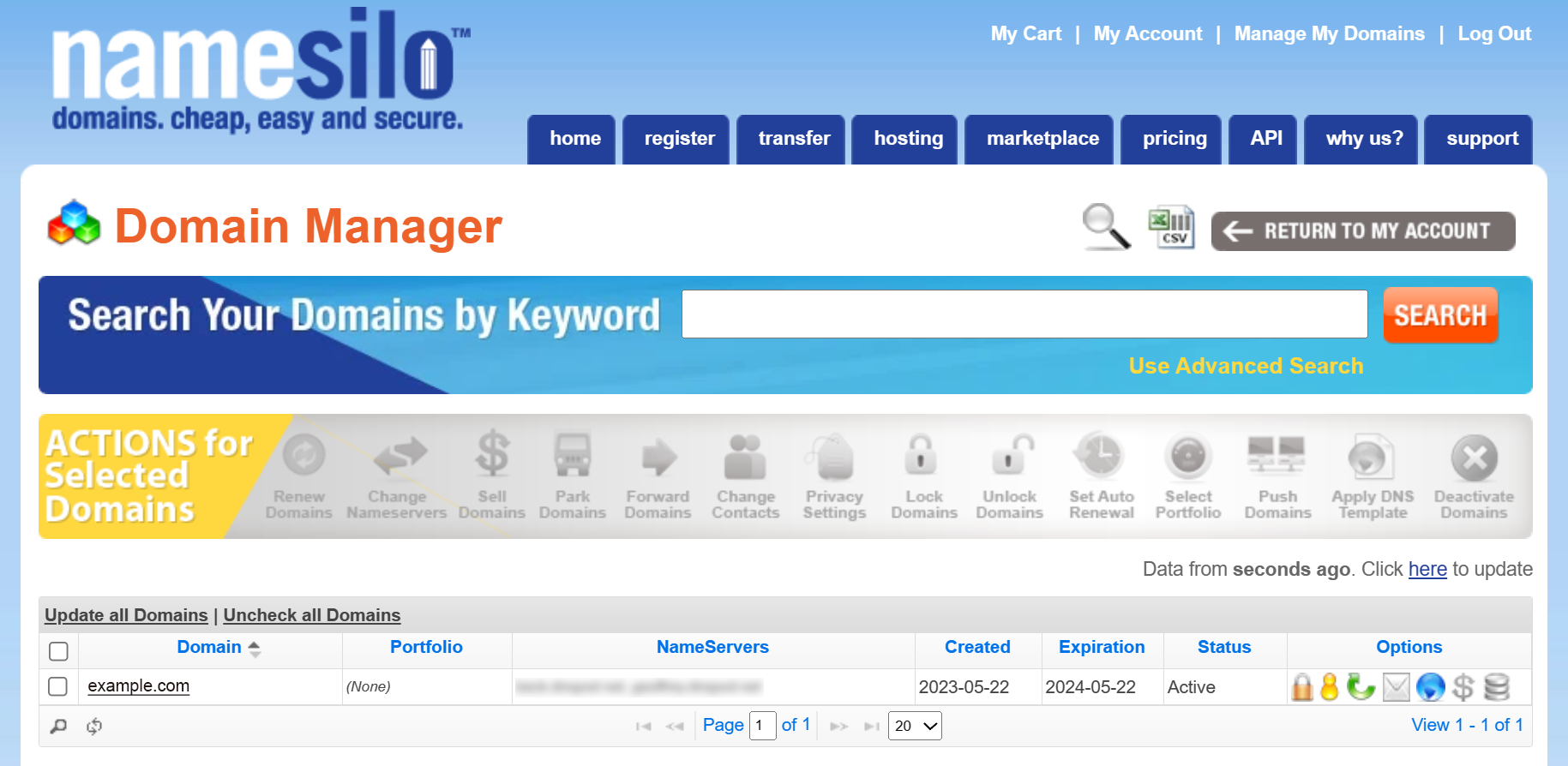Open the rows-per-page dropdown showing 20

pyautogui.click(x=915, y=726)
